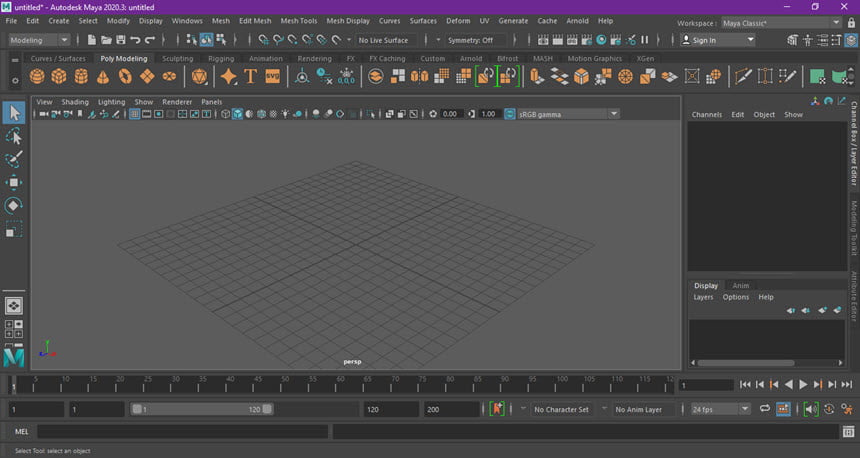Select the polygon sphere shelf icon
The width and height of the screenshot is (860, 458).
point(37,76)
